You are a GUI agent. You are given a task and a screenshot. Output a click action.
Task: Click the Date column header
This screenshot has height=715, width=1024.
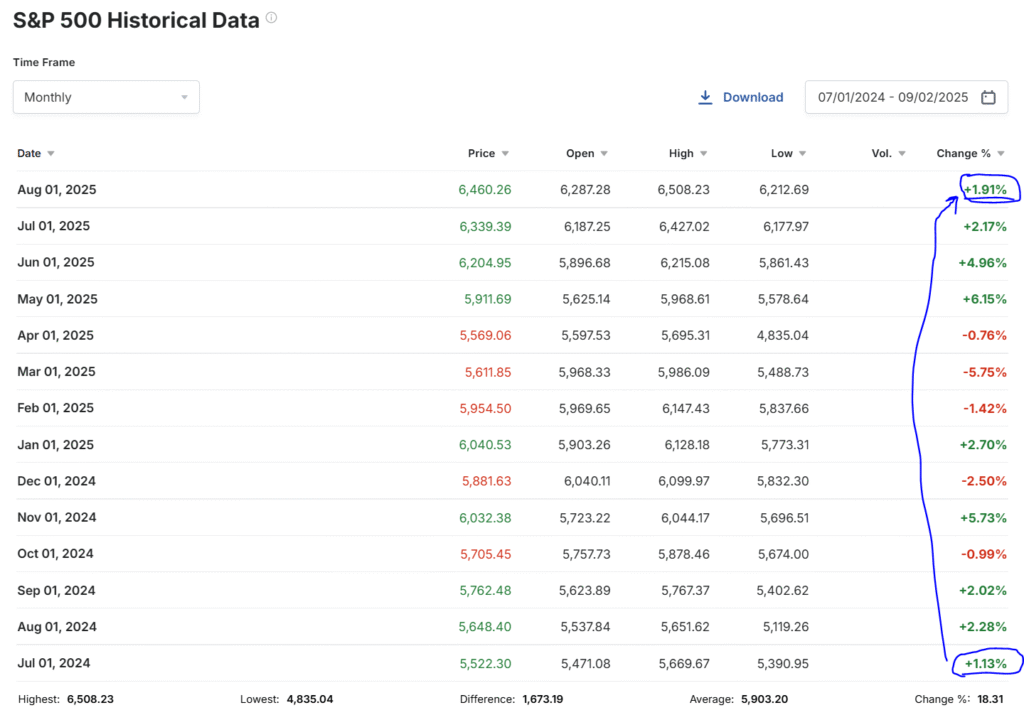click(29, 153)
